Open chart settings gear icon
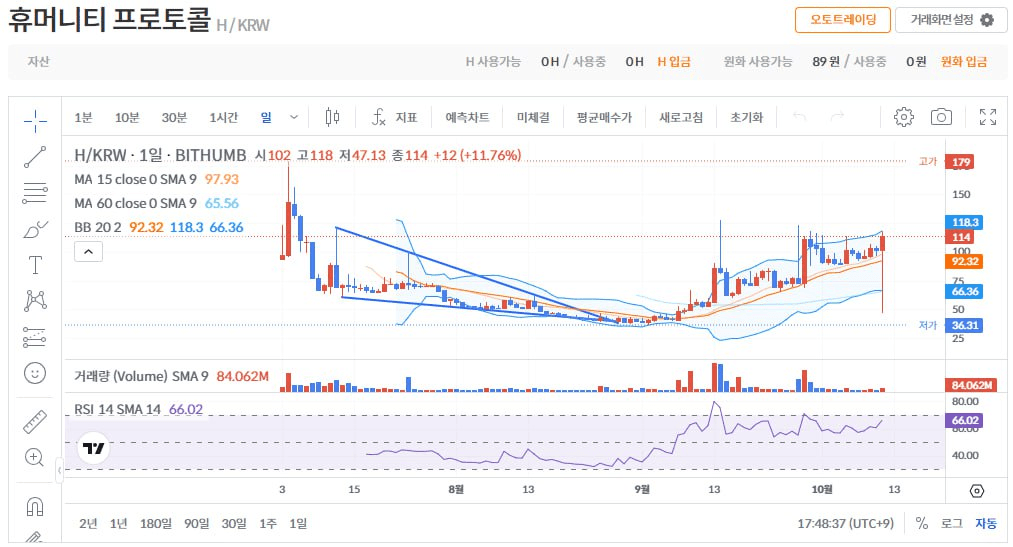1013x547 pixels. [x=904, y=117]
